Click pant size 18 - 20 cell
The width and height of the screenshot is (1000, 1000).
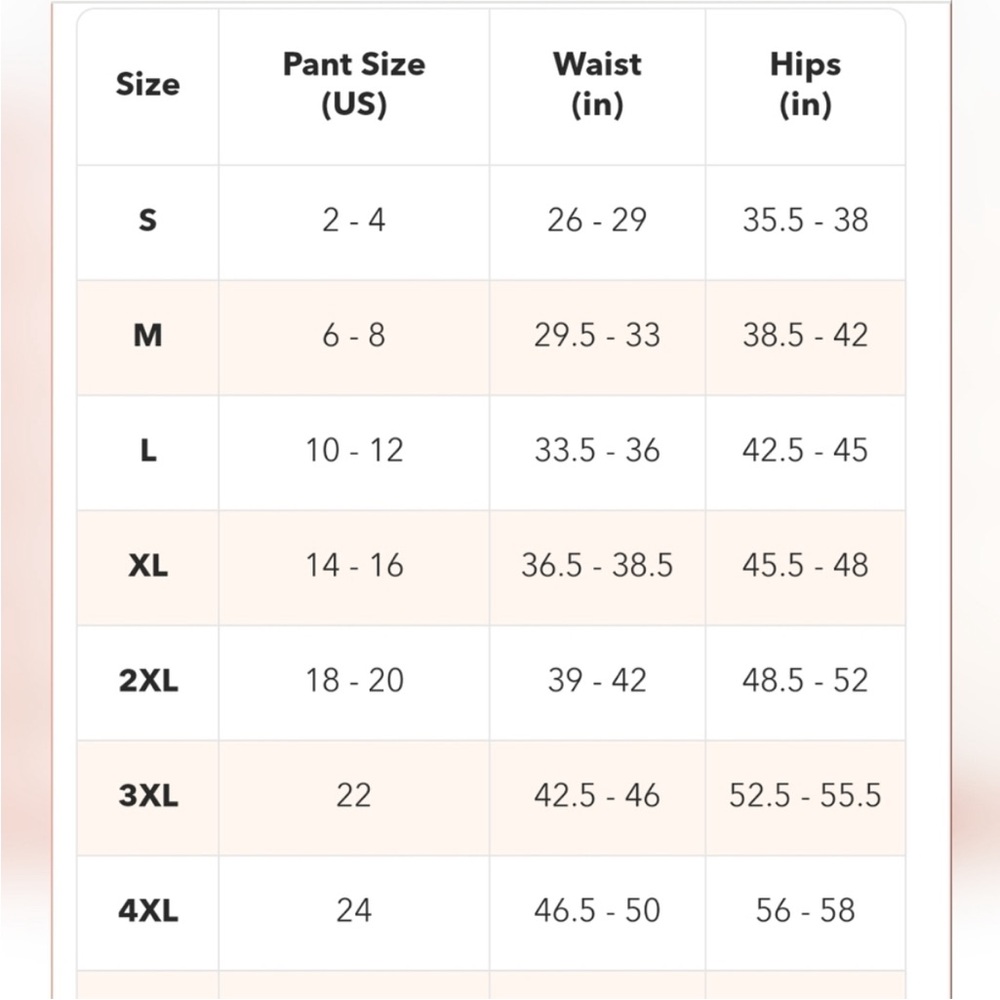tap(354, 680)
